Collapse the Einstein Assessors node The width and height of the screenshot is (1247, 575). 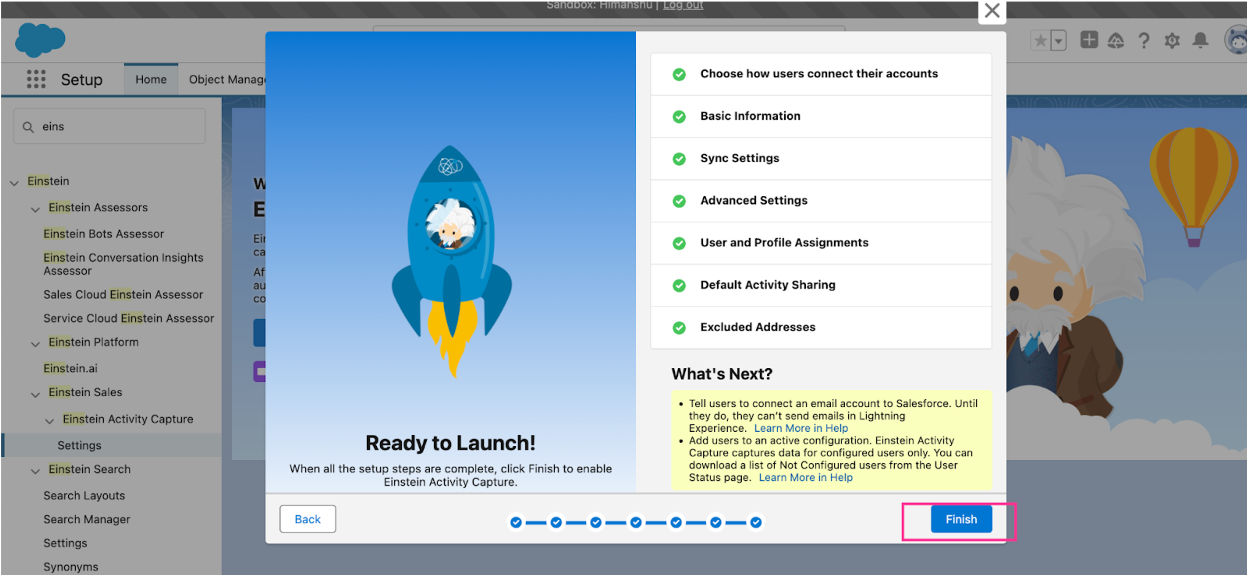[x=36, y=208]
